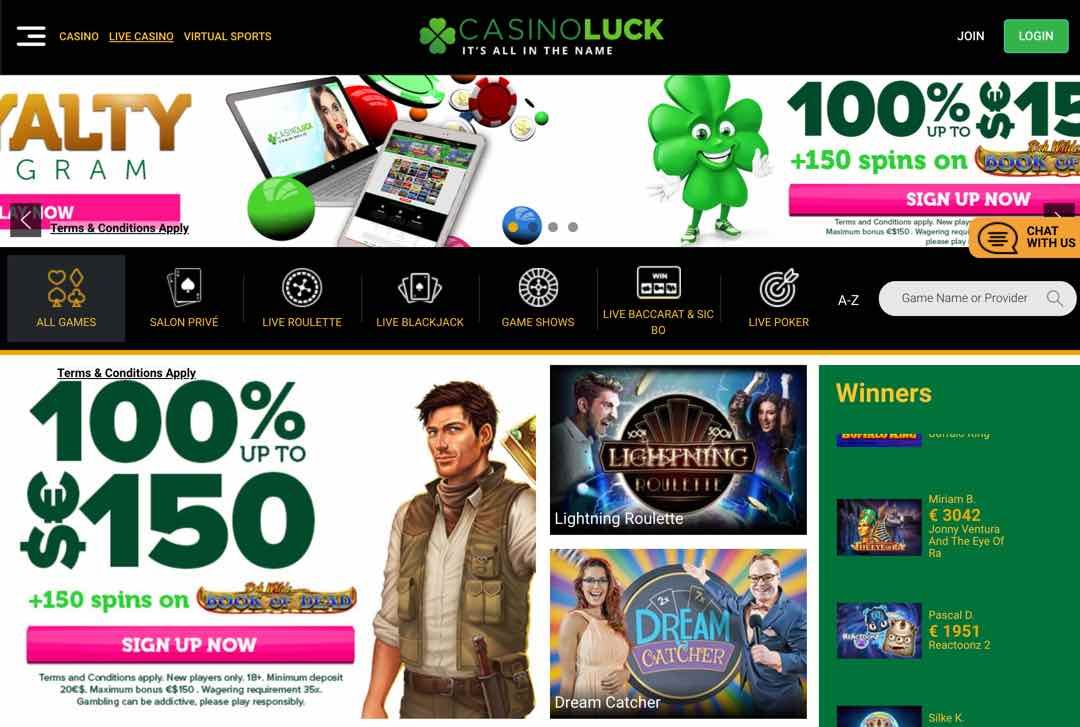This screenshot has height=727, width=1080.
Task: Switch to the Casino menu tab
Action: (79, 37)
